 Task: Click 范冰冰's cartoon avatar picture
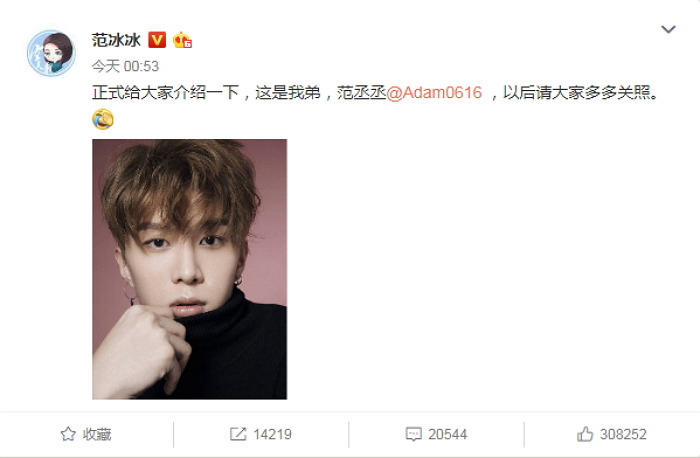click(51, 53)
